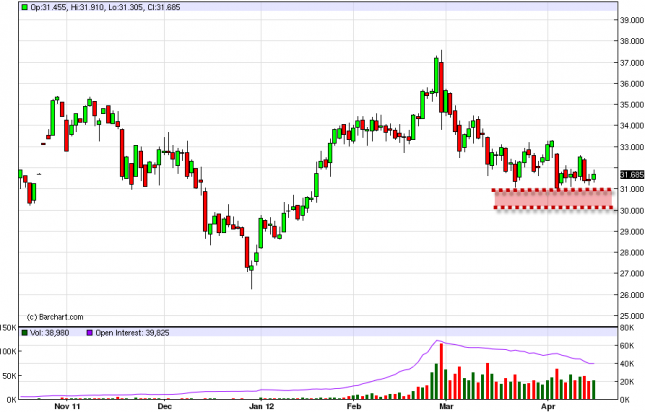The image size is (645, 412).
Task: Click the tallest red volume bar near Mar
Action: click(441, 371)
